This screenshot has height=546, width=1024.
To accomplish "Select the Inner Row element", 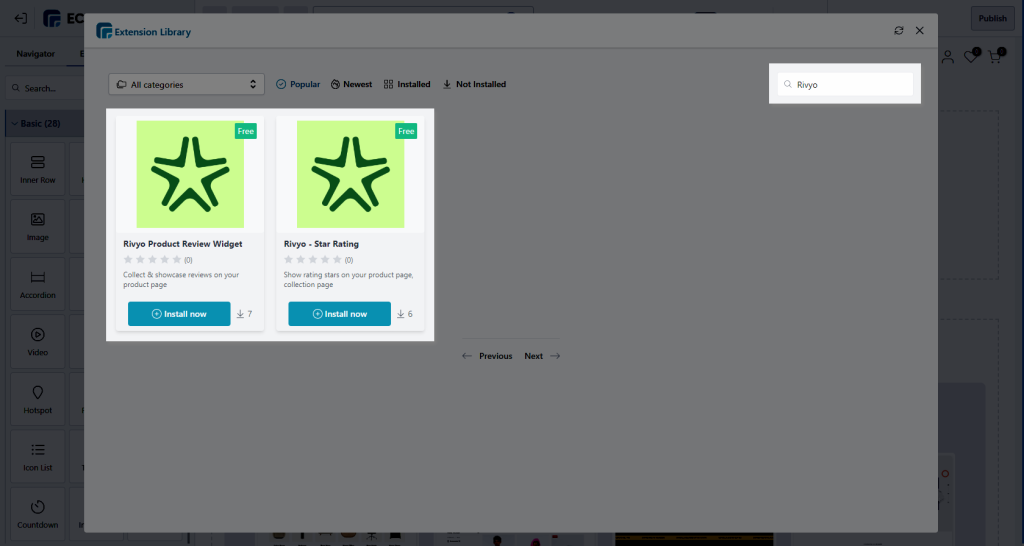I will coord(38,169).
